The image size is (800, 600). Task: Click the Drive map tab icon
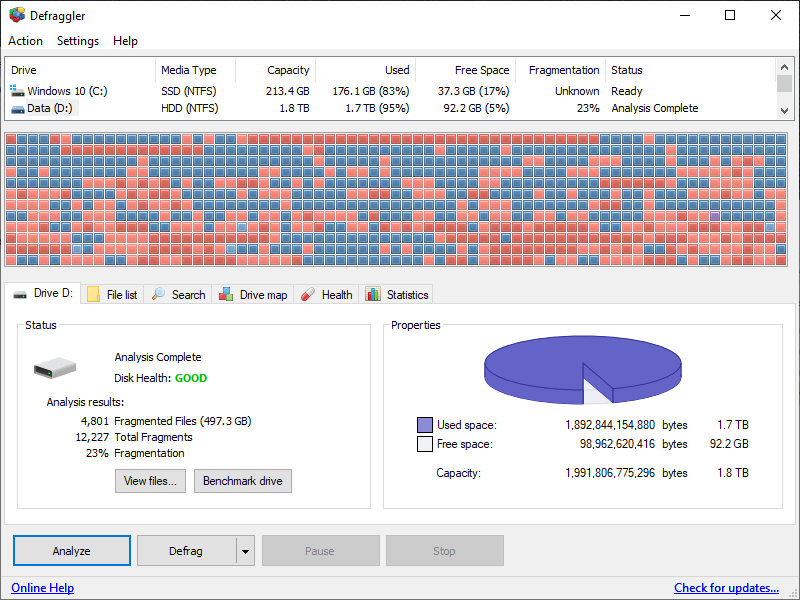point(226,294)
